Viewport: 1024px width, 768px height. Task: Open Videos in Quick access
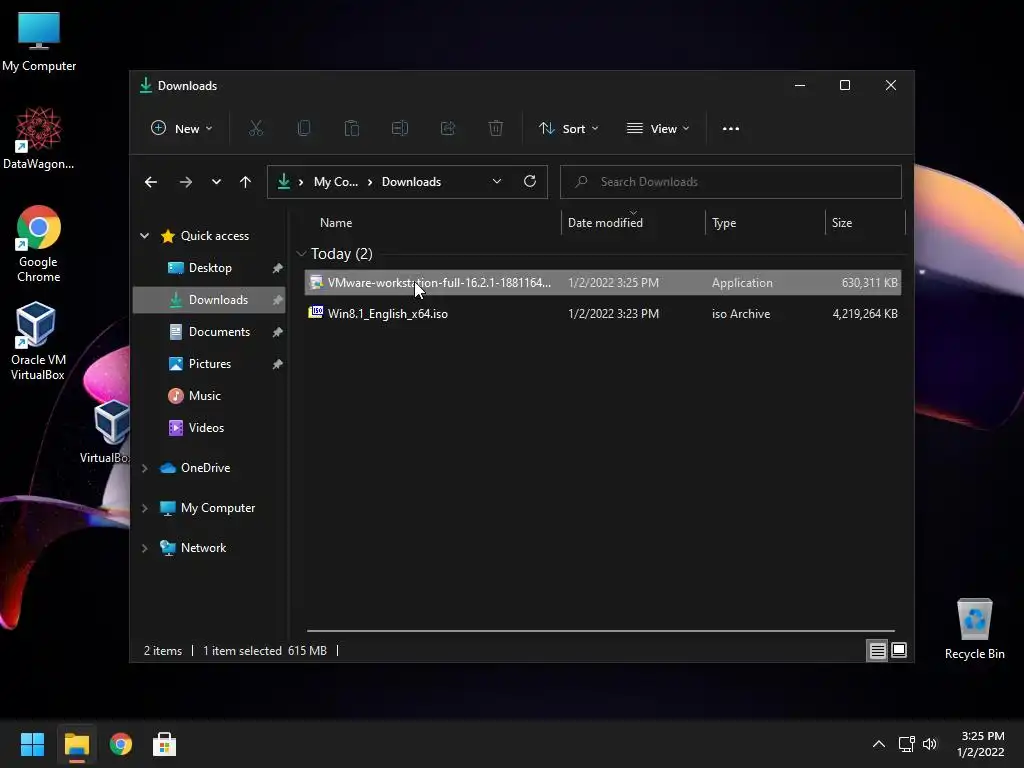click(209, 428)
